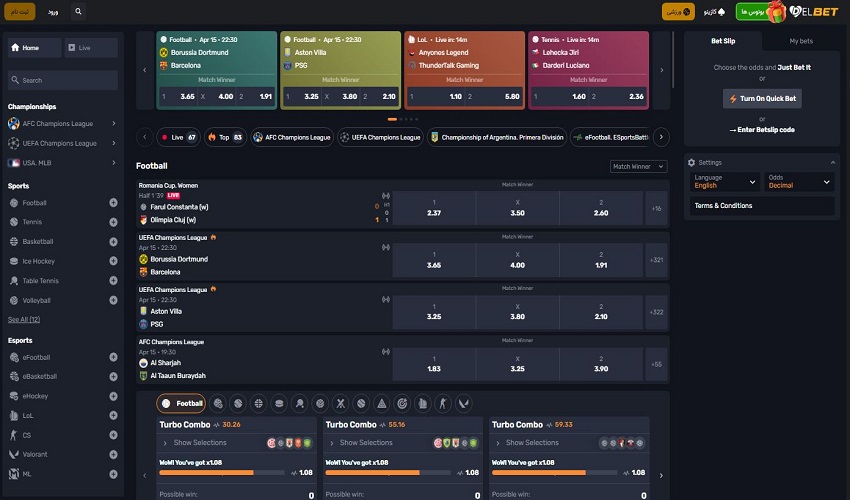The width and height of the screenshot is (850, 500).
Task: Open the Match Winner market dropdown
Action: (x=639, y=166)
